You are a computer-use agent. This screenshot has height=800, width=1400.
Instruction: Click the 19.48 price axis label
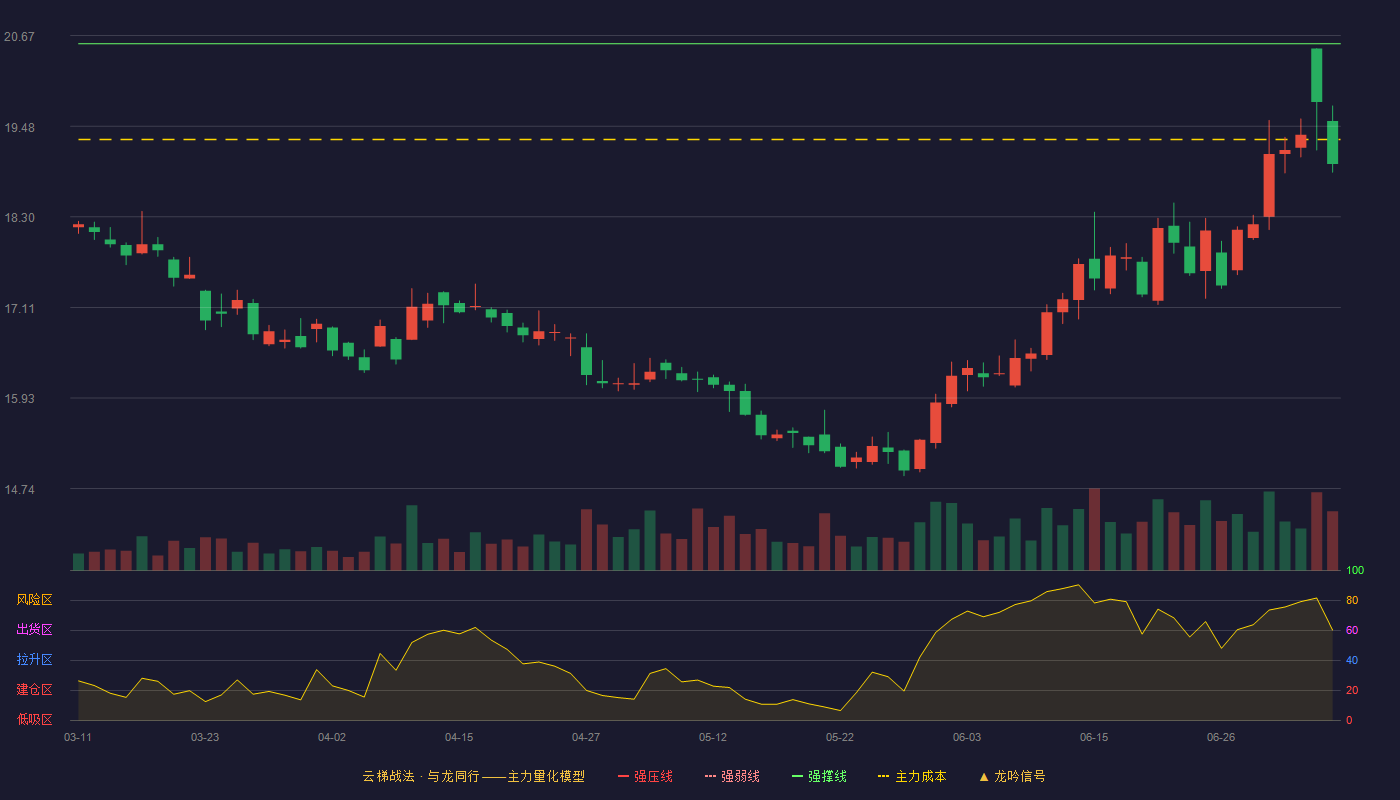[19, 128]
